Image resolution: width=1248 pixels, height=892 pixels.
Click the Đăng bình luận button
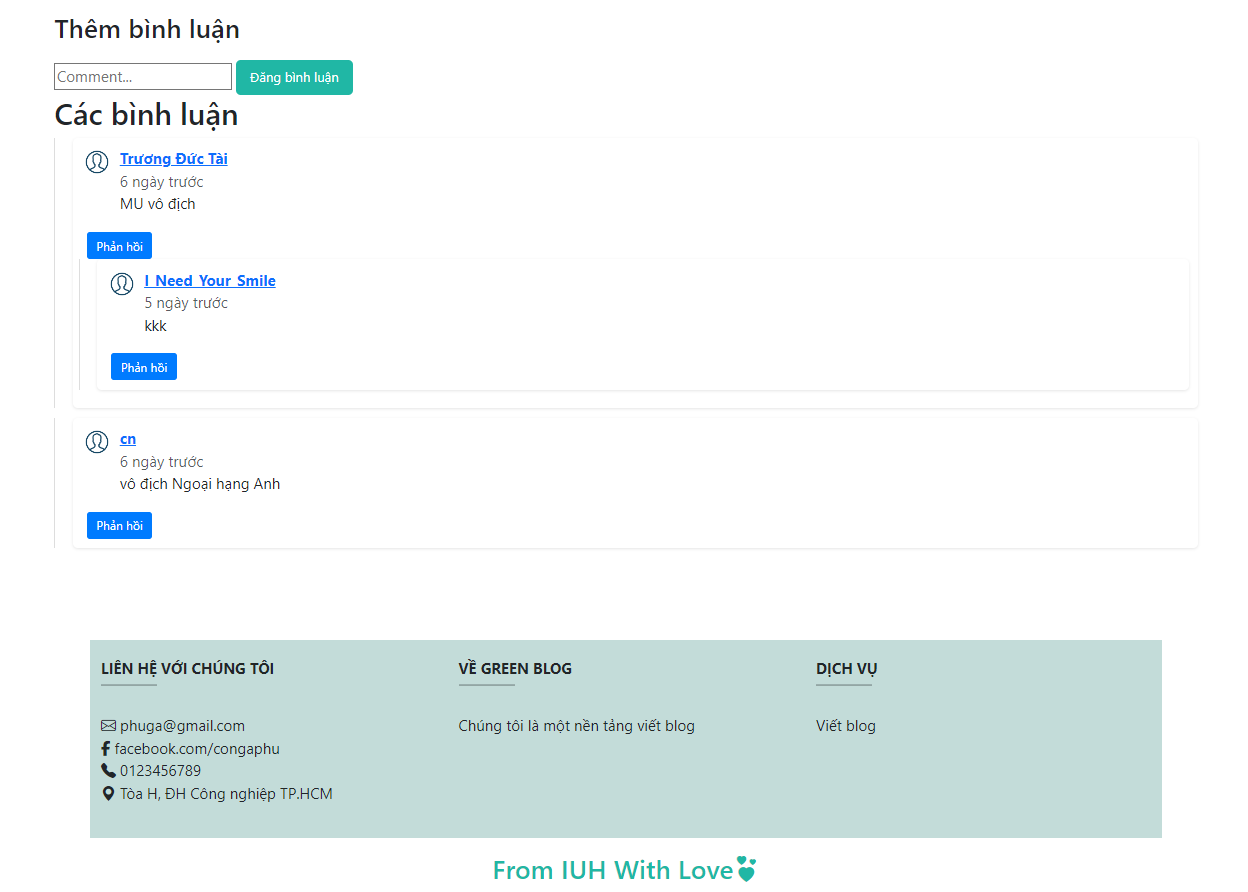point(294,77)
